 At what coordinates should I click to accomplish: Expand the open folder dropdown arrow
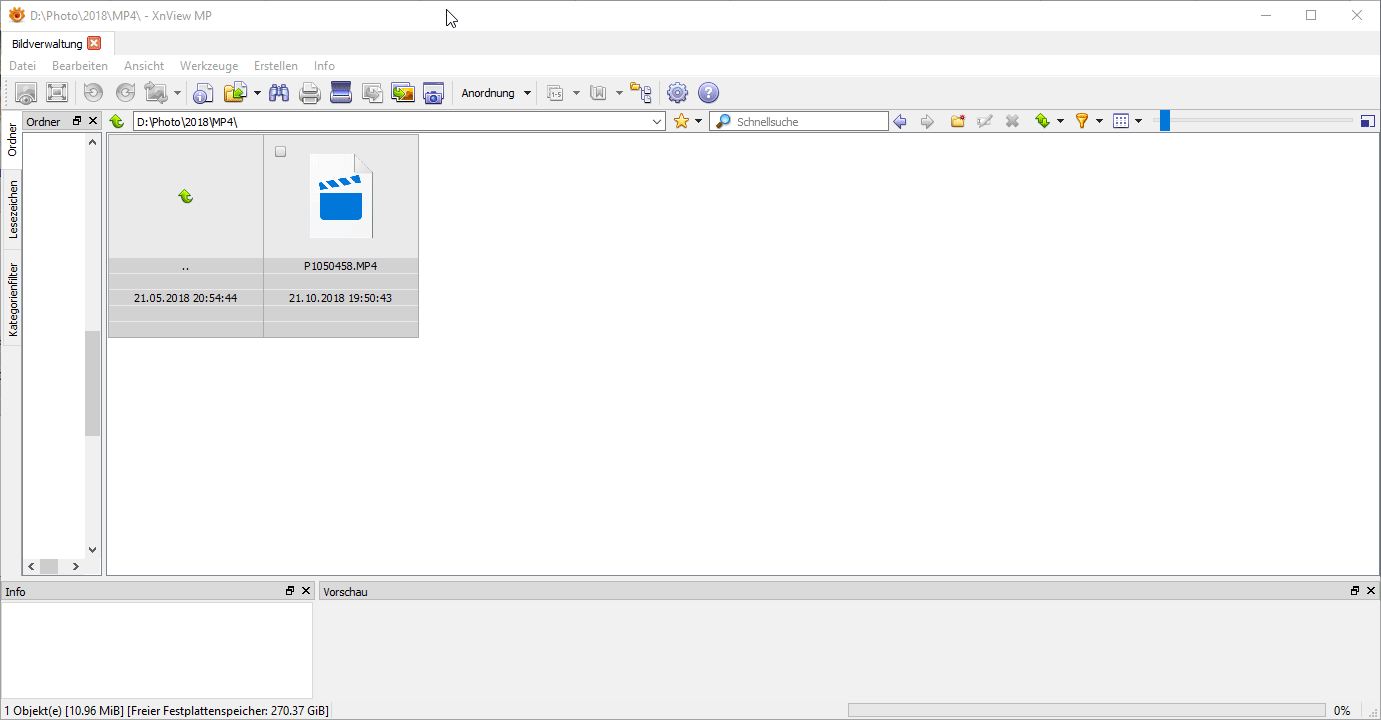pos(257,93)
